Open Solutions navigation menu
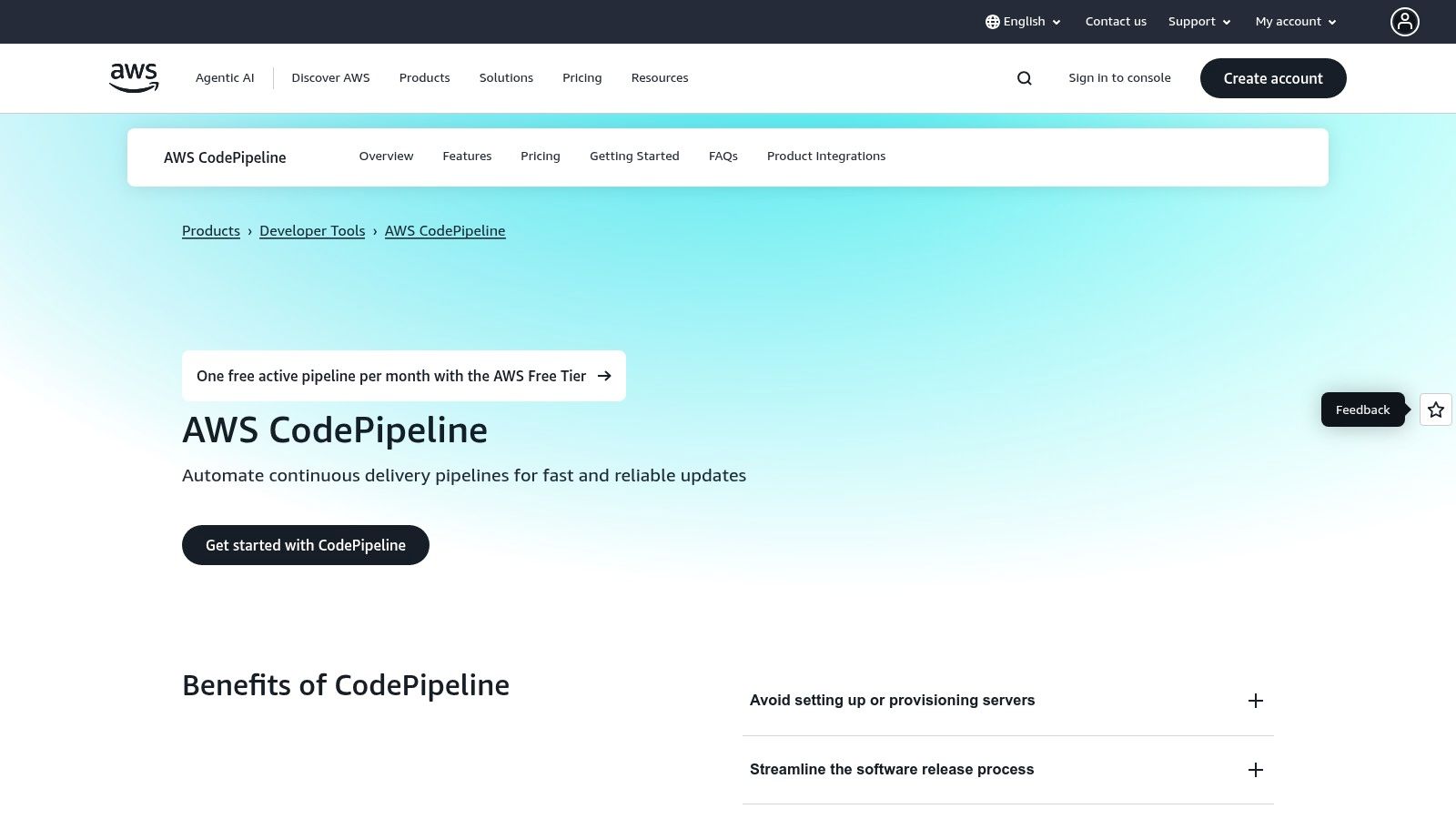 pos(506,78)
